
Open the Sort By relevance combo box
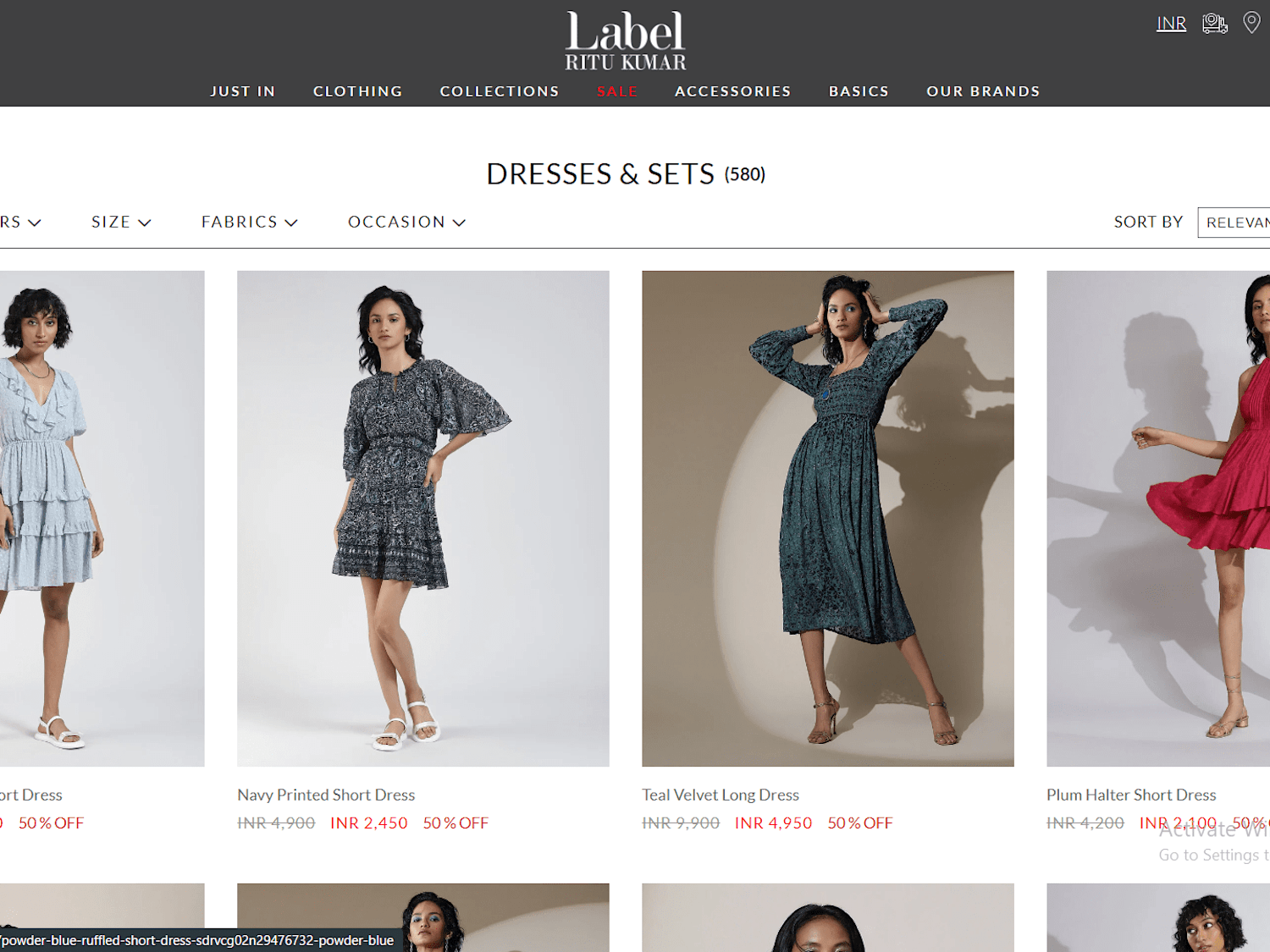tap(1234, 222)
